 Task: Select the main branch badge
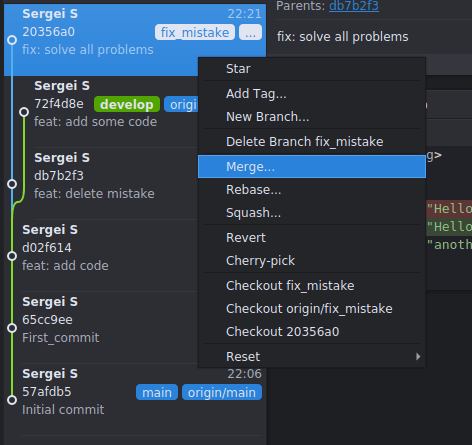(x=157, y=392)
